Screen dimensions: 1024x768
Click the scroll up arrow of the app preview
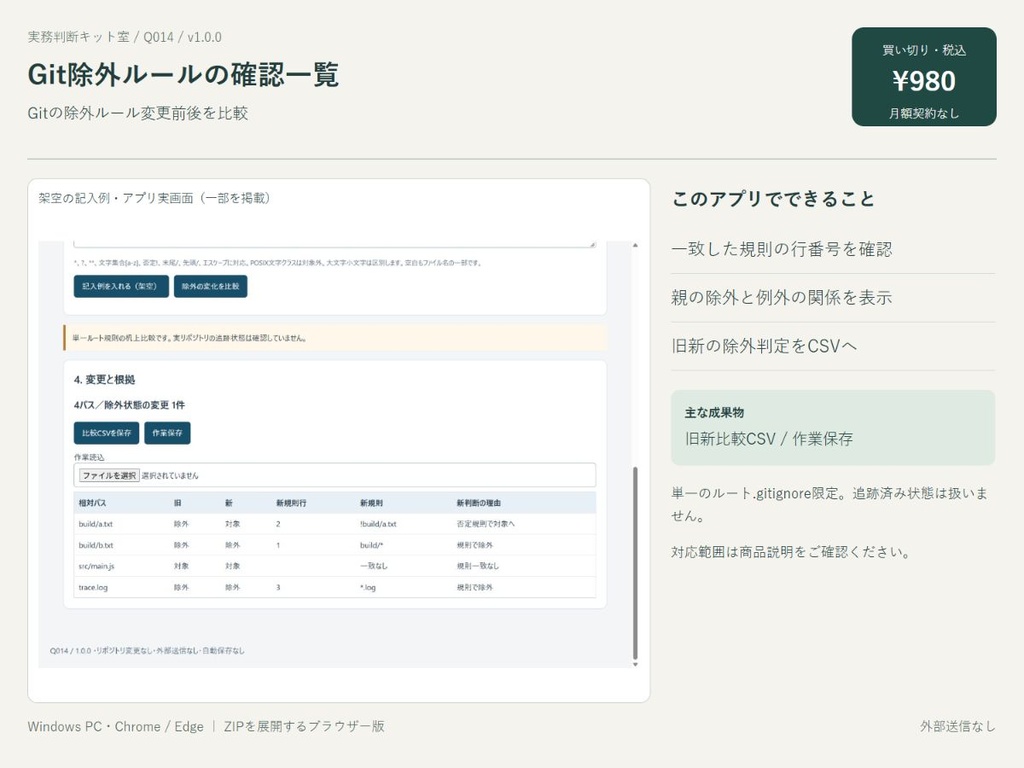[635, 246]
